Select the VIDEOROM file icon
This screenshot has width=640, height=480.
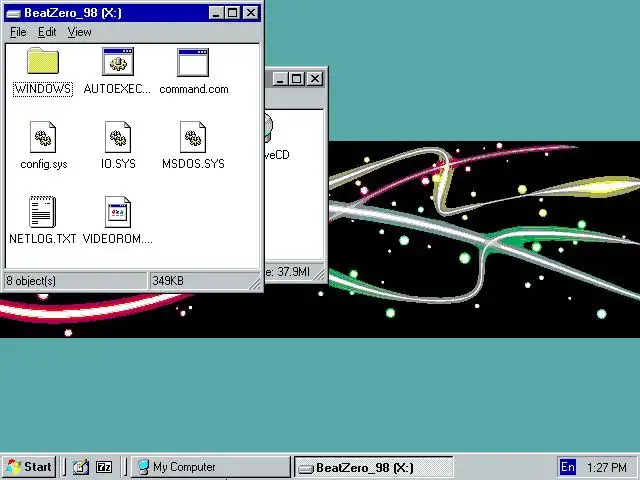click(118, 212)
